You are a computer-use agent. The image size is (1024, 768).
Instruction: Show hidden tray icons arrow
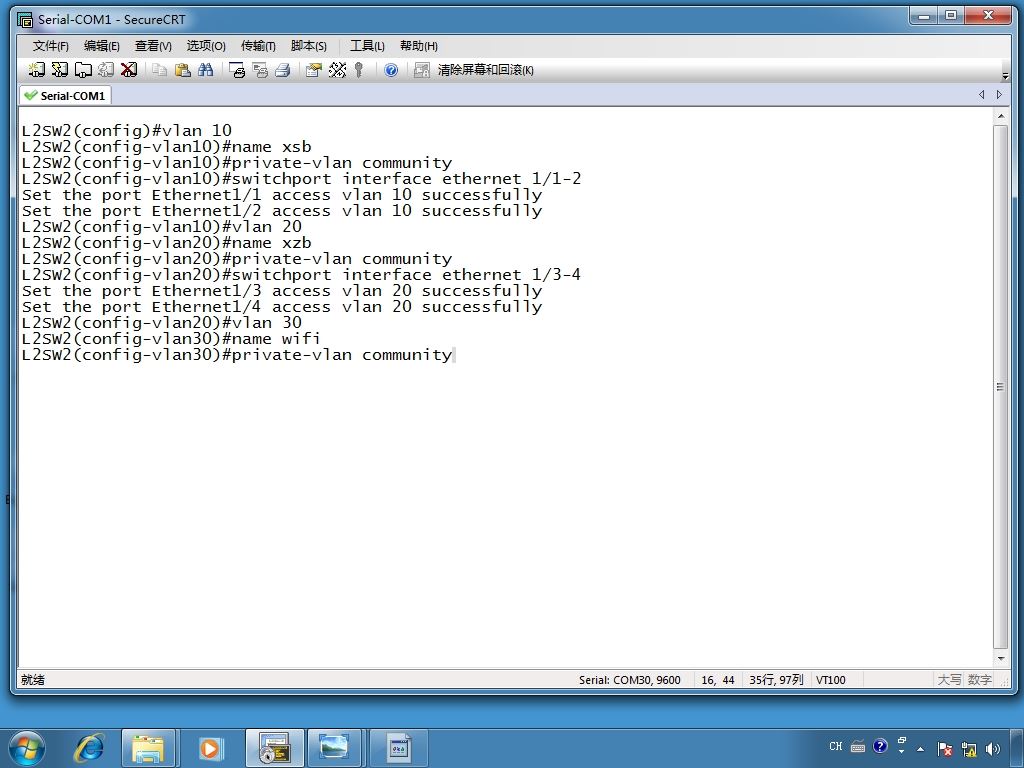click(x=921, y=749)
